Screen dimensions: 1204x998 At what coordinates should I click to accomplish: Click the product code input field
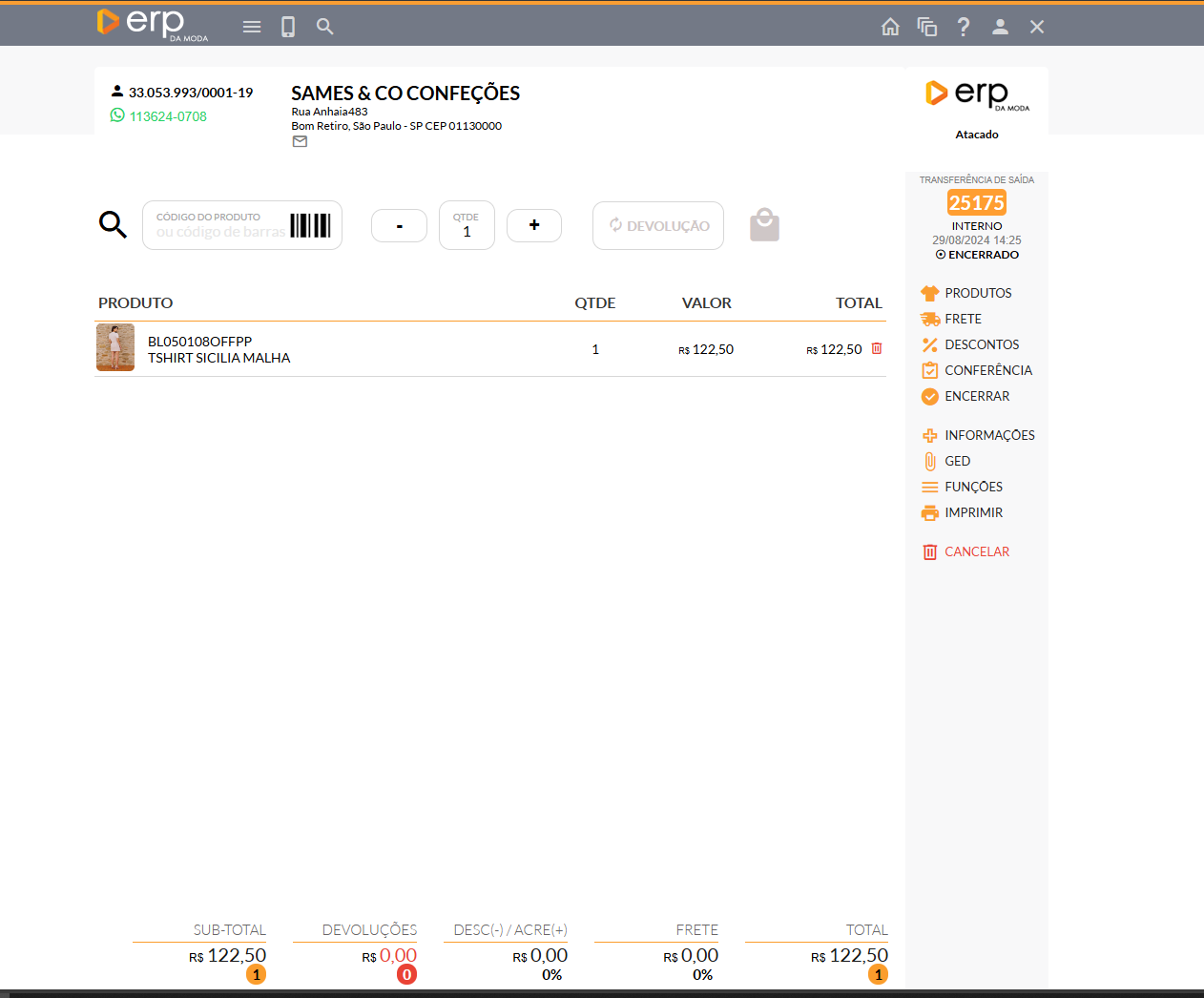219,226
